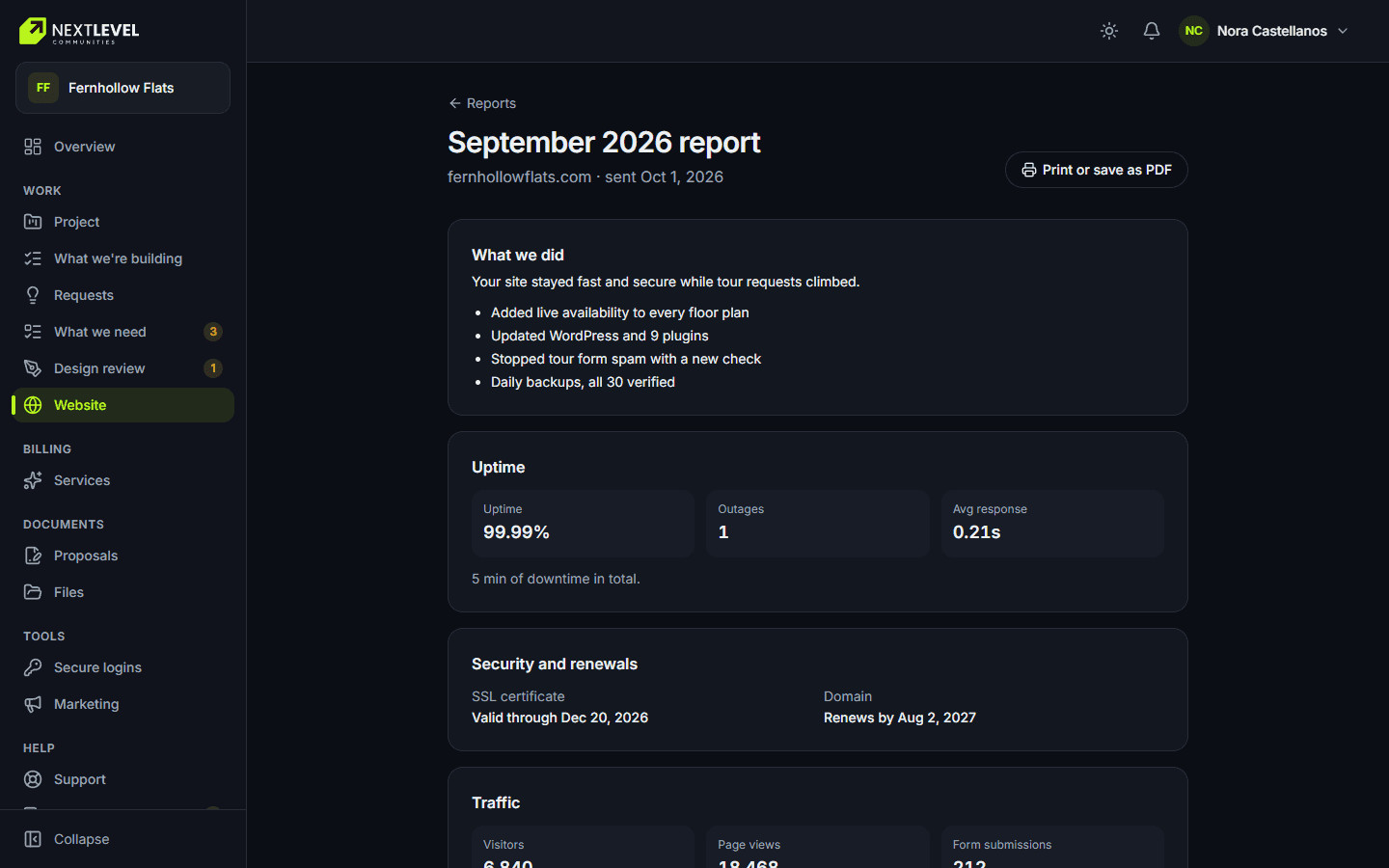Viewport: 1389px width, 868px height.
Task: Click the Website globe icon
Action: pos(33,405)
